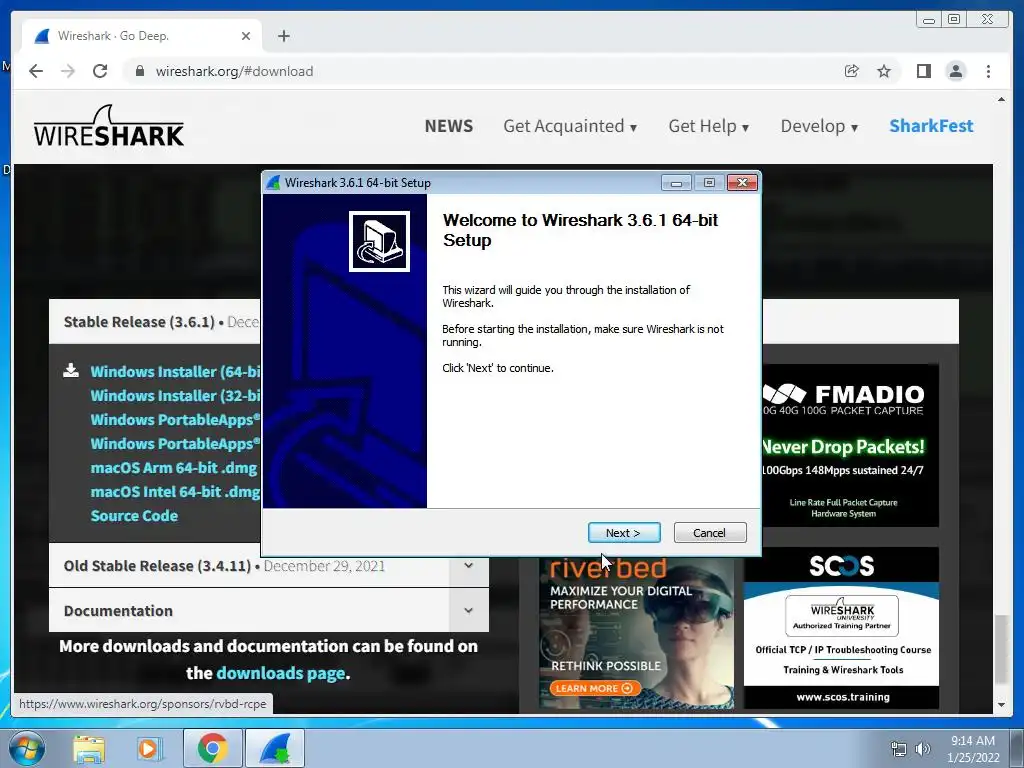Open Windows Explorer from the taskbar
1024x768 pixels.
(x=89, y=748)
